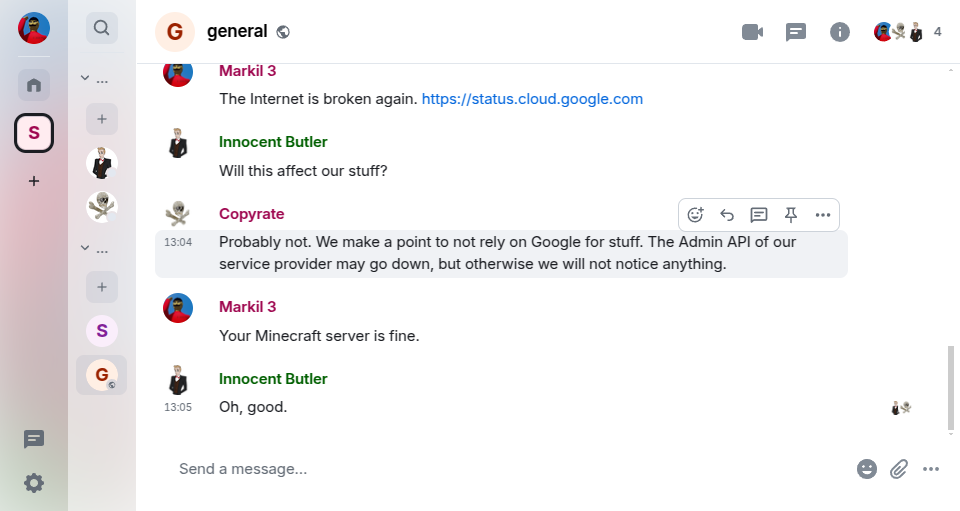Attach a file to the message
The height and width of the screenshot is (511, 960).
coord(899,468)
